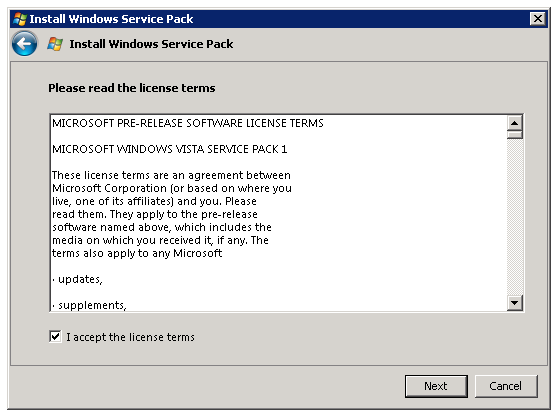Screen dimensions: 559x416
Task: Click the 'updates,' bullet in license text
Action: pos(77,279)
